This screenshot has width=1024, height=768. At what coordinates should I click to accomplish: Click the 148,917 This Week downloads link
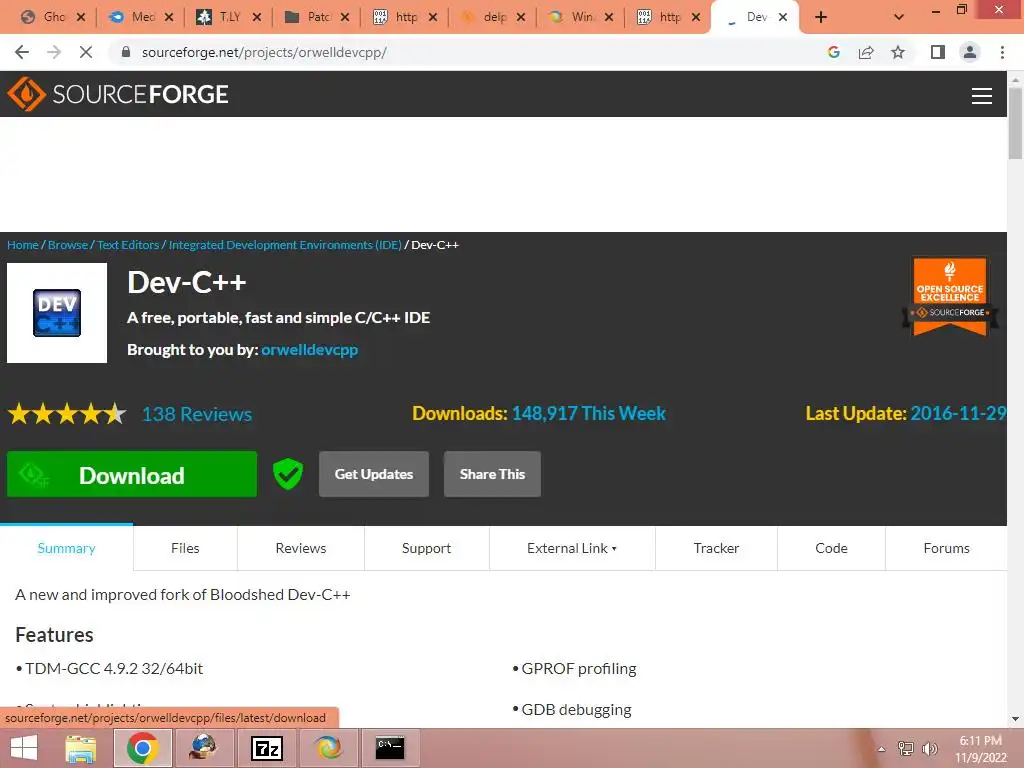pyautogui.click(x=588, y=413)
